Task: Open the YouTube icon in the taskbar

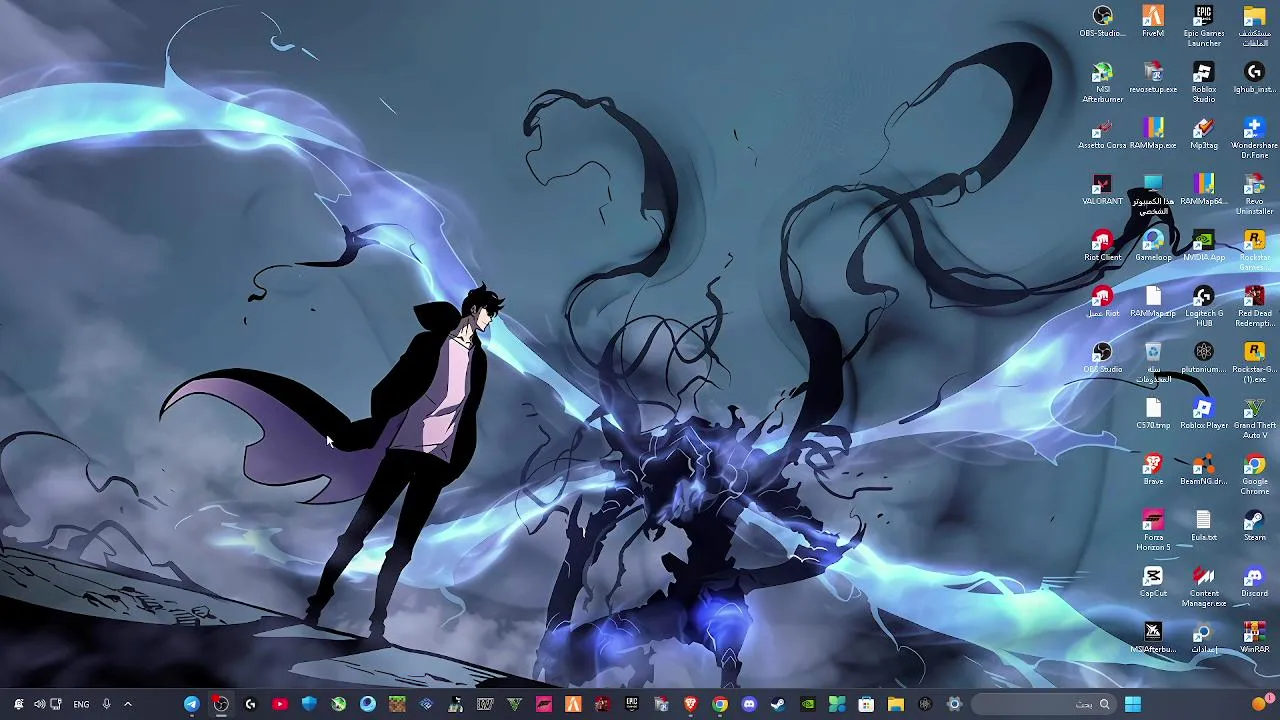Action: (280, 704)
